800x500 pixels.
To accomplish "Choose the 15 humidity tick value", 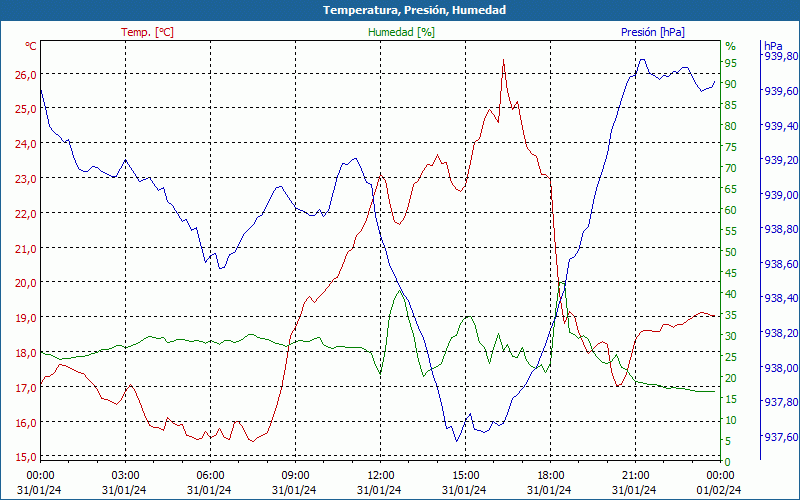I will 731,399.
